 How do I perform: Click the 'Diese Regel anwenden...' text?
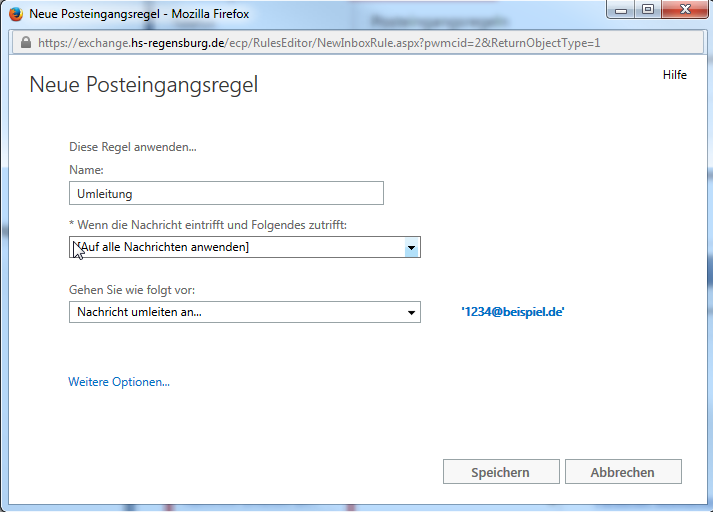coord(133,147)
